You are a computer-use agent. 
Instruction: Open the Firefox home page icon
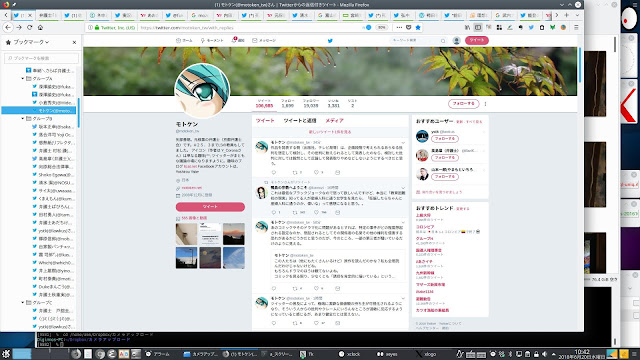point(40,27)
